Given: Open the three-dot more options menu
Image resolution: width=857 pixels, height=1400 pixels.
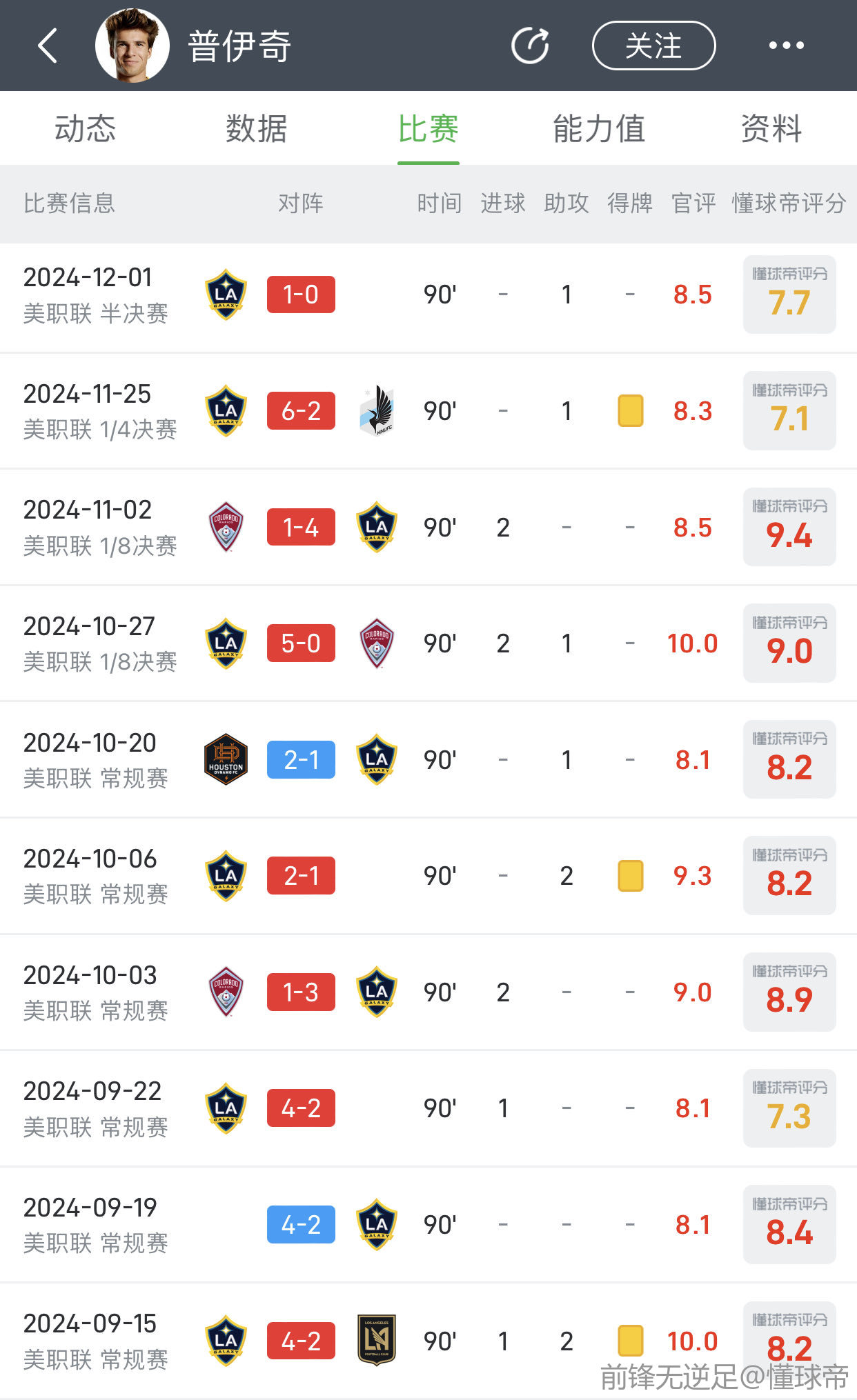Looking at the screenshot, I should pos(786,46).
